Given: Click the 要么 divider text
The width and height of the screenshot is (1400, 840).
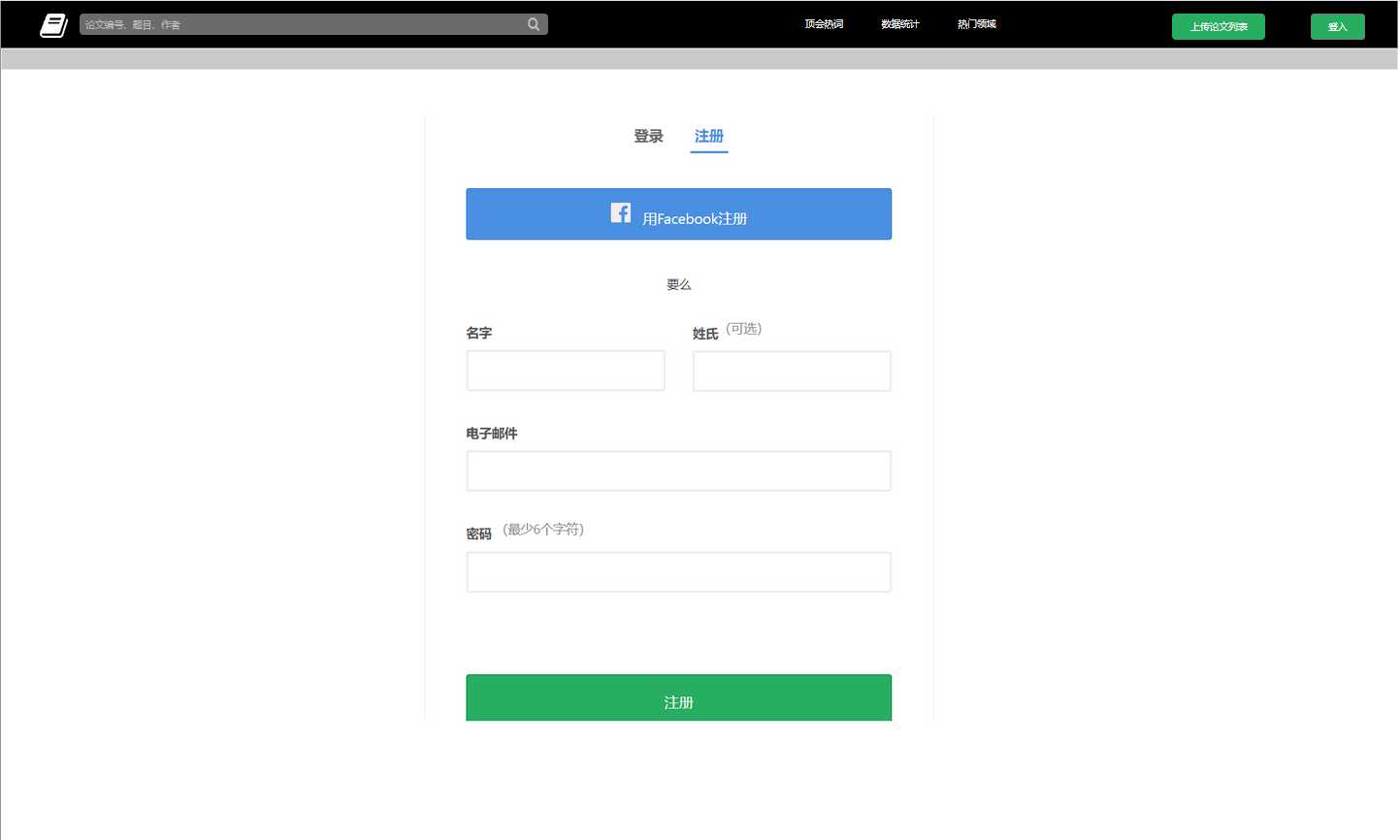Looking at the screenshot, I should pos(678,284).
